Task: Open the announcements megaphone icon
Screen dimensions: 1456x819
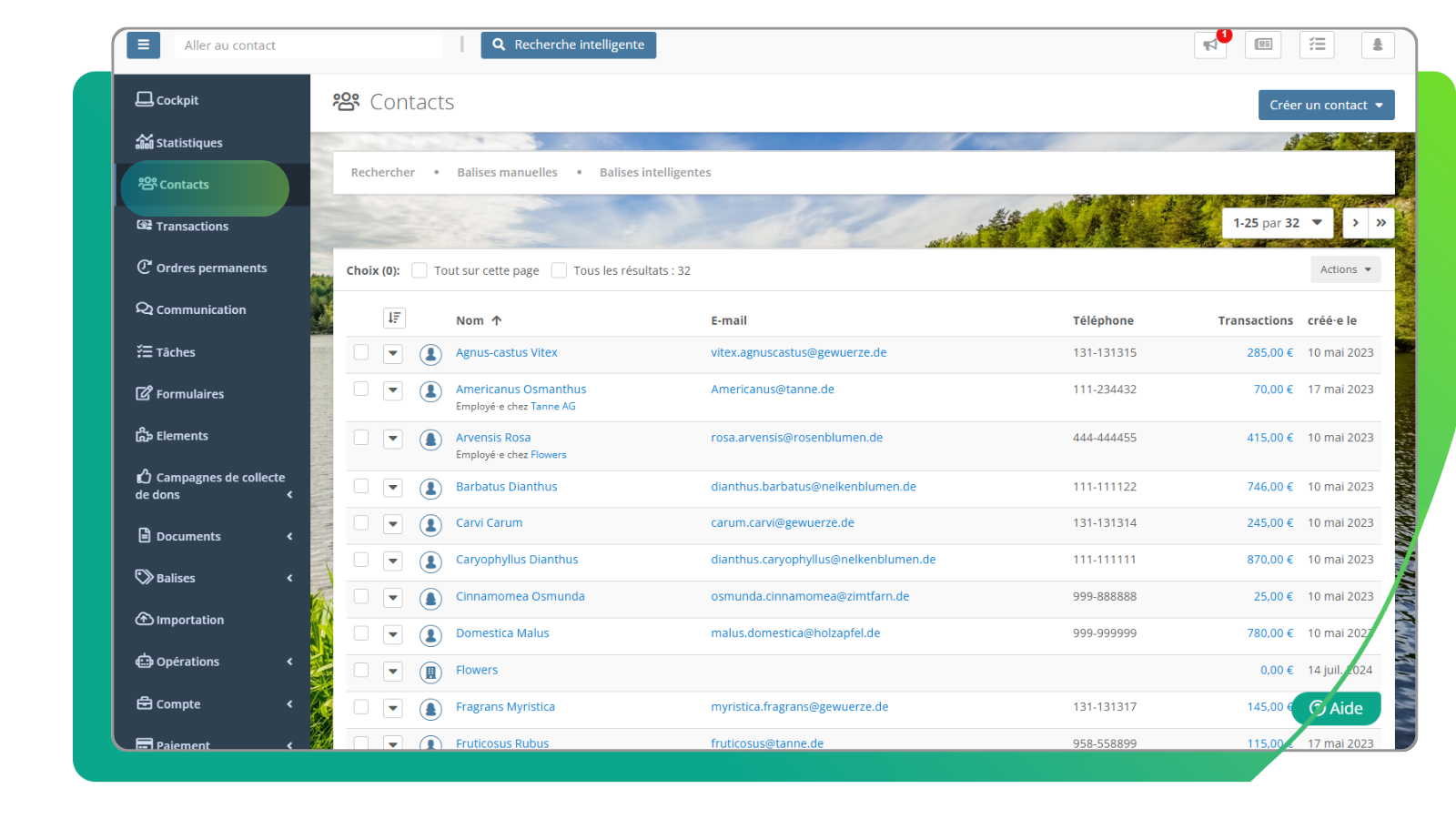Action: click(1209, 45)
